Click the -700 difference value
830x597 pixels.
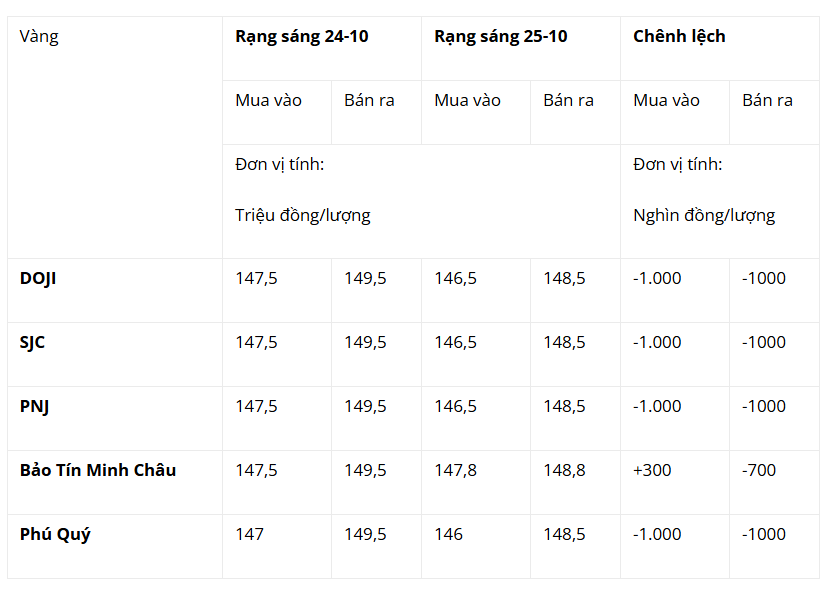coord(759,470)
